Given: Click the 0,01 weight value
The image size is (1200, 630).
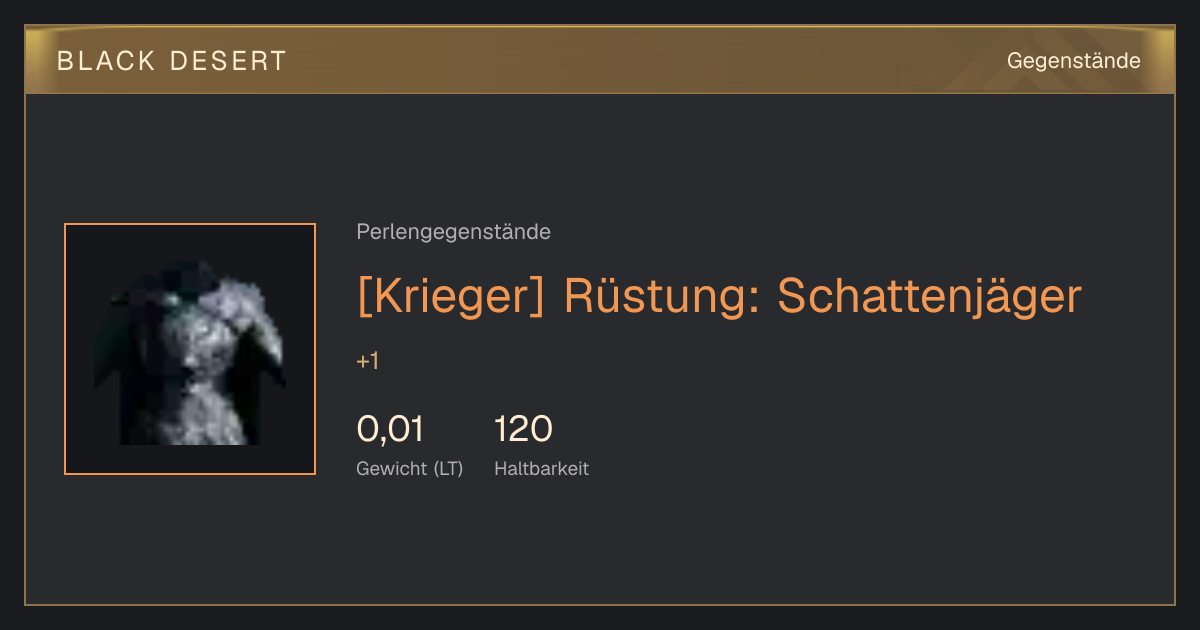Looking at the screenshot, I should (390, 429).
